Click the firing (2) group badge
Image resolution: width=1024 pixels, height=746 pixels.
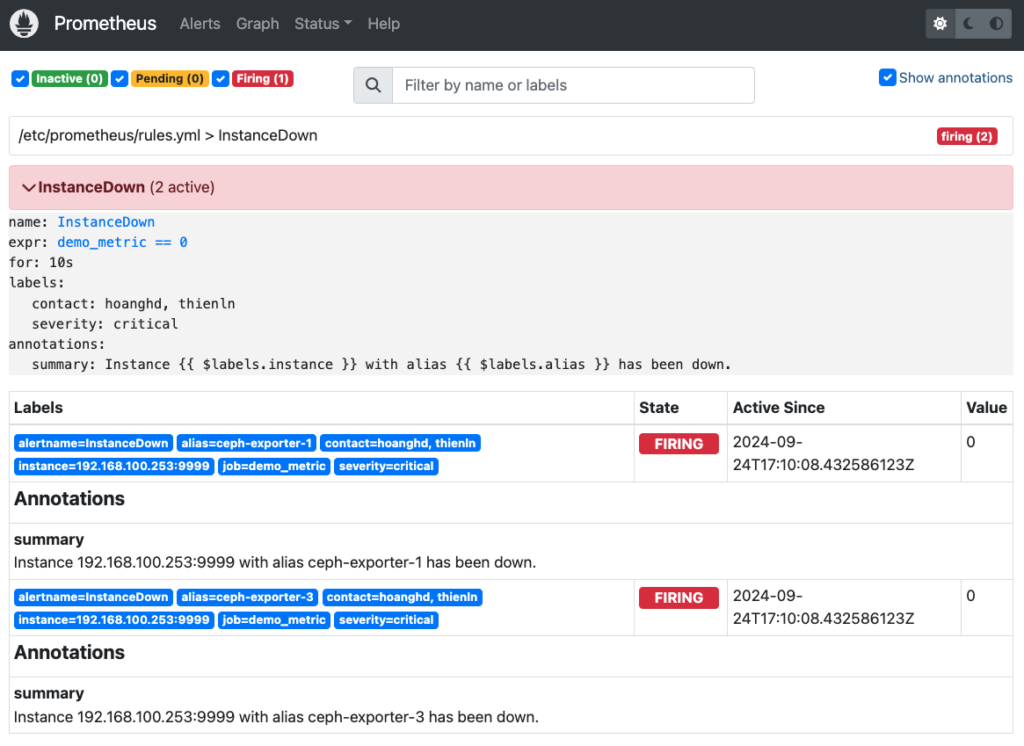click(x=967, y=137)
